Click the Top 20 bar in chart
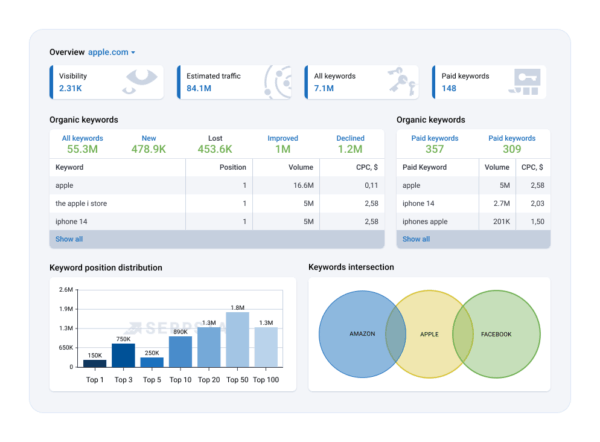The width and height of the screenshot is (600, 442). point(209,347)
